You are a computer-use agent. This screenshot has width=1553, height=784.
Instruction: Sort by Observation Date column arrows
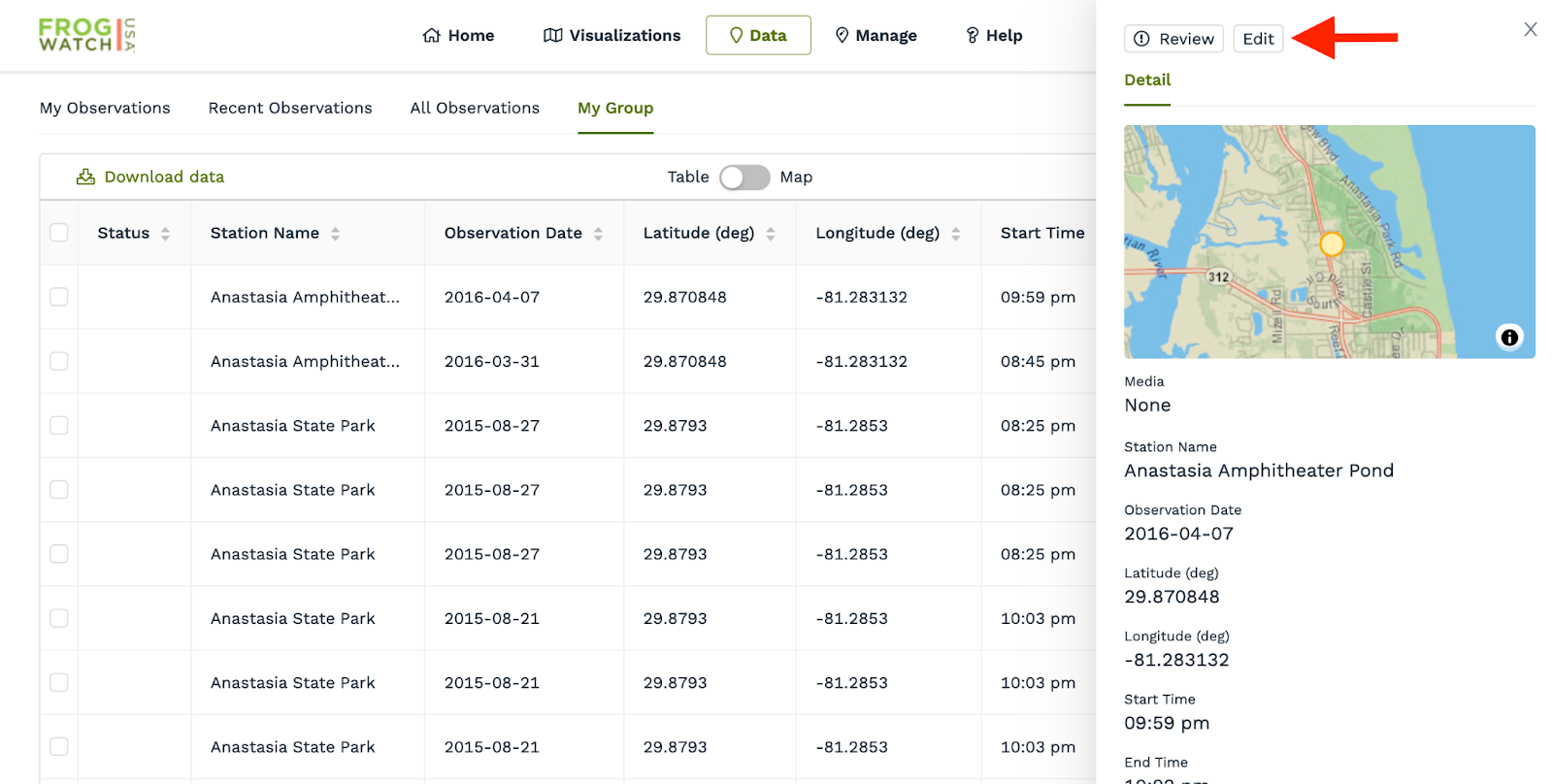(598, 234)
